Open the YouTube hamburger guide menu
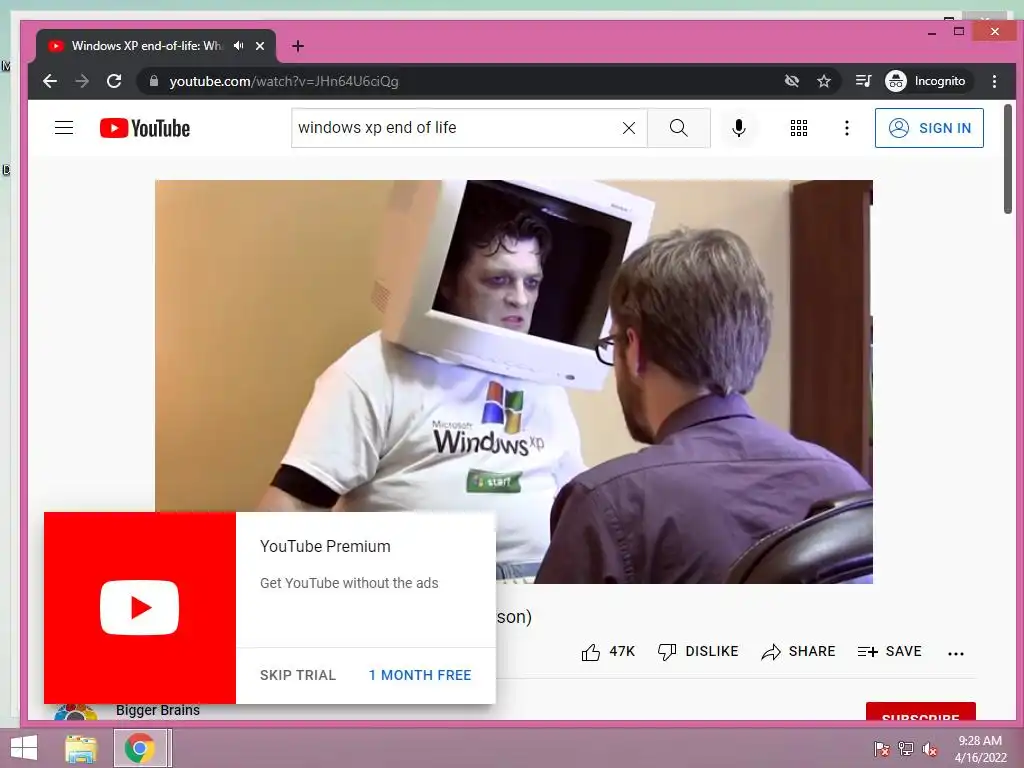 click(x=64, y=127)
